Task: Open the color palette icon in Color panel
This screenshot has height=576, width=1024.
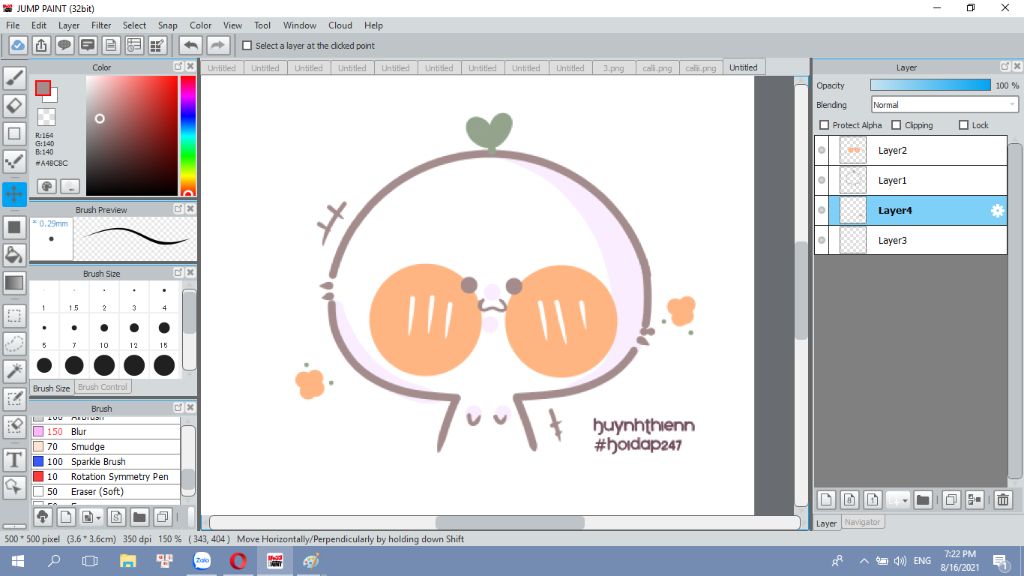Action: click(47, 186)
